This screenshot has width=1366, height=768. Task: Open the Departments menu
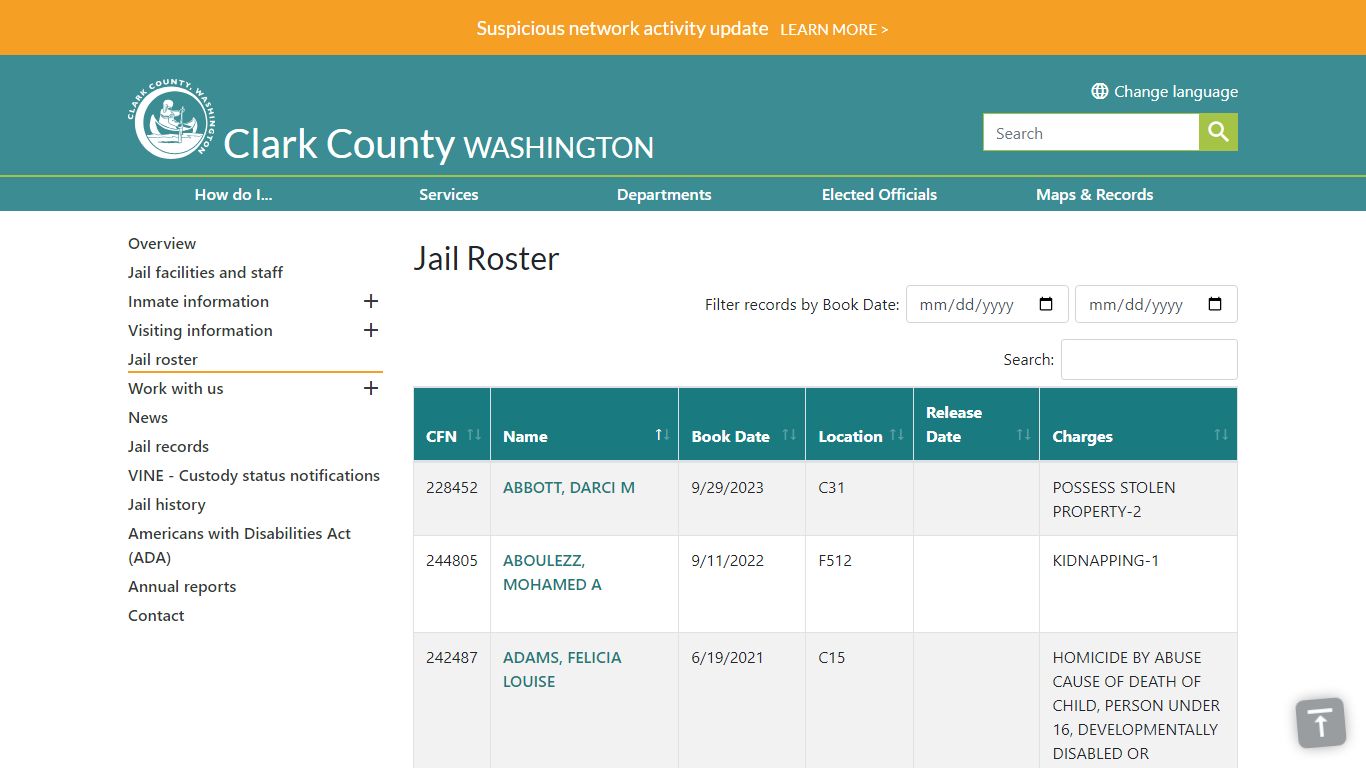664,195
